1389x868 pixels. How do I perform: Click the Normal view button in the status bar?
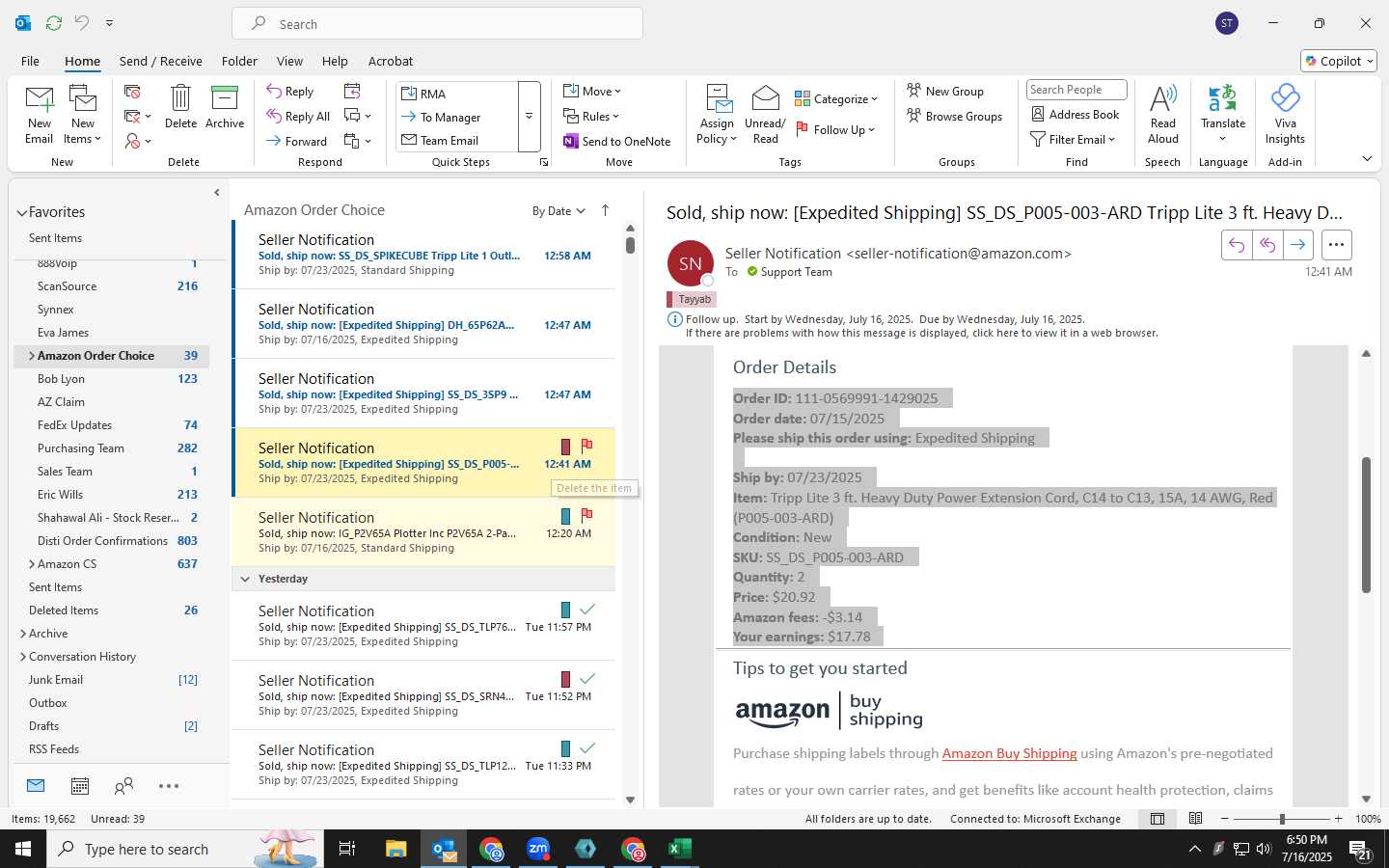[x=1157, y=819]
